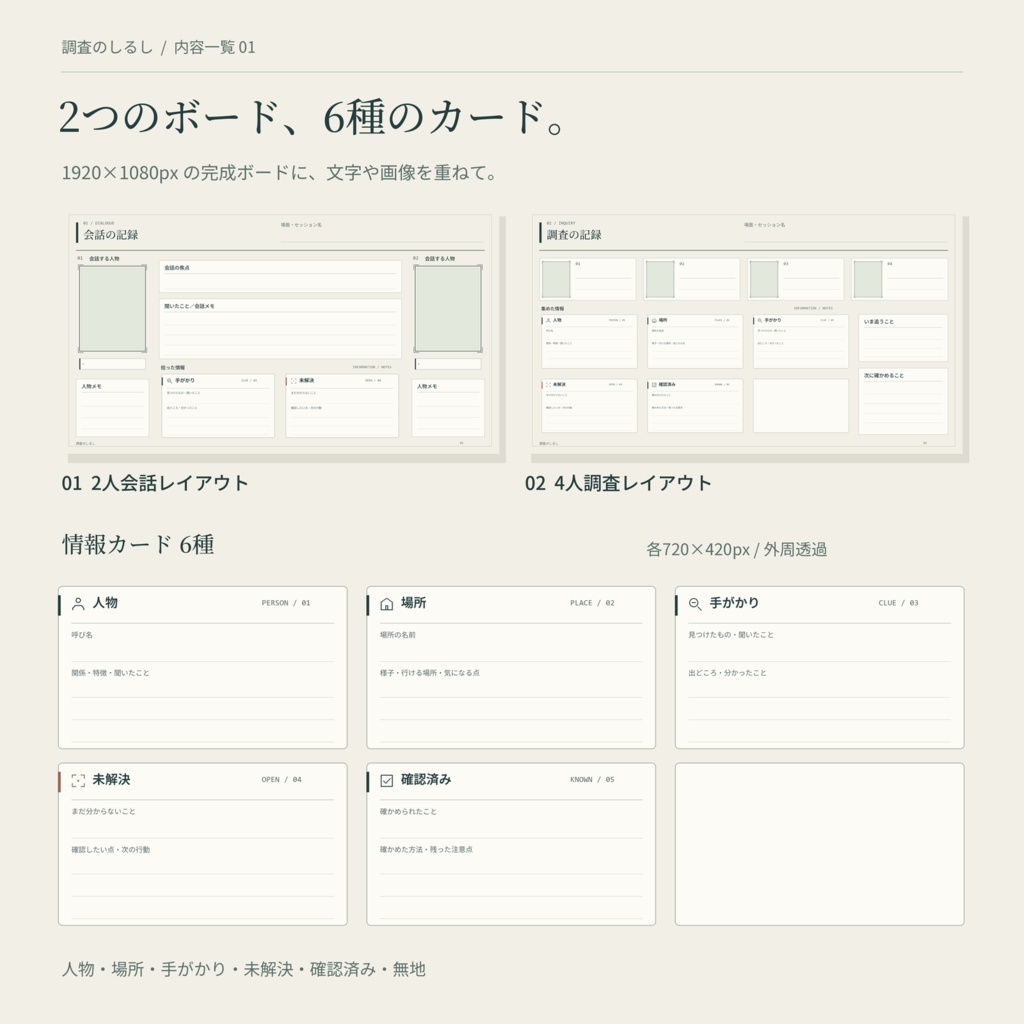Click the 見つけたもの・聞いたこと field label

click(731, 635)
